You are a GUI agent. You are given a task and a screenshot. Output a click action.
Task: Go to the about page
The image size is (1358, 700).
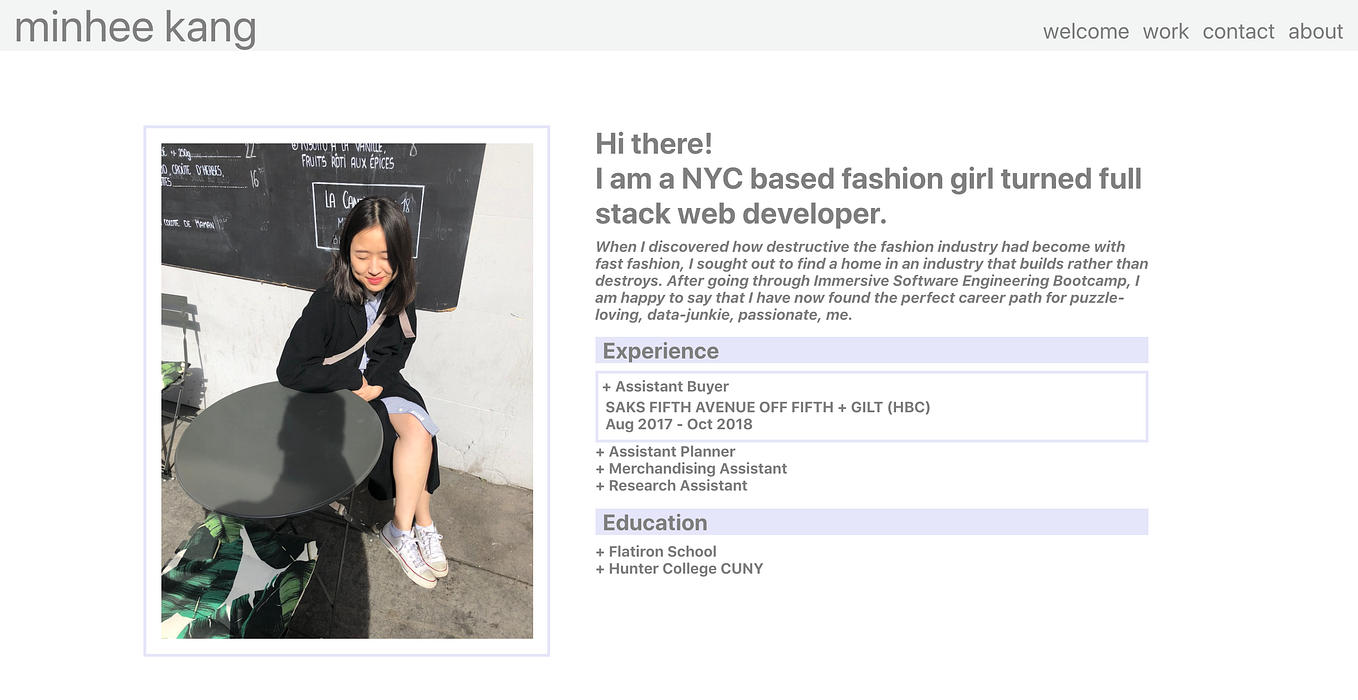tap(1315, 31)
